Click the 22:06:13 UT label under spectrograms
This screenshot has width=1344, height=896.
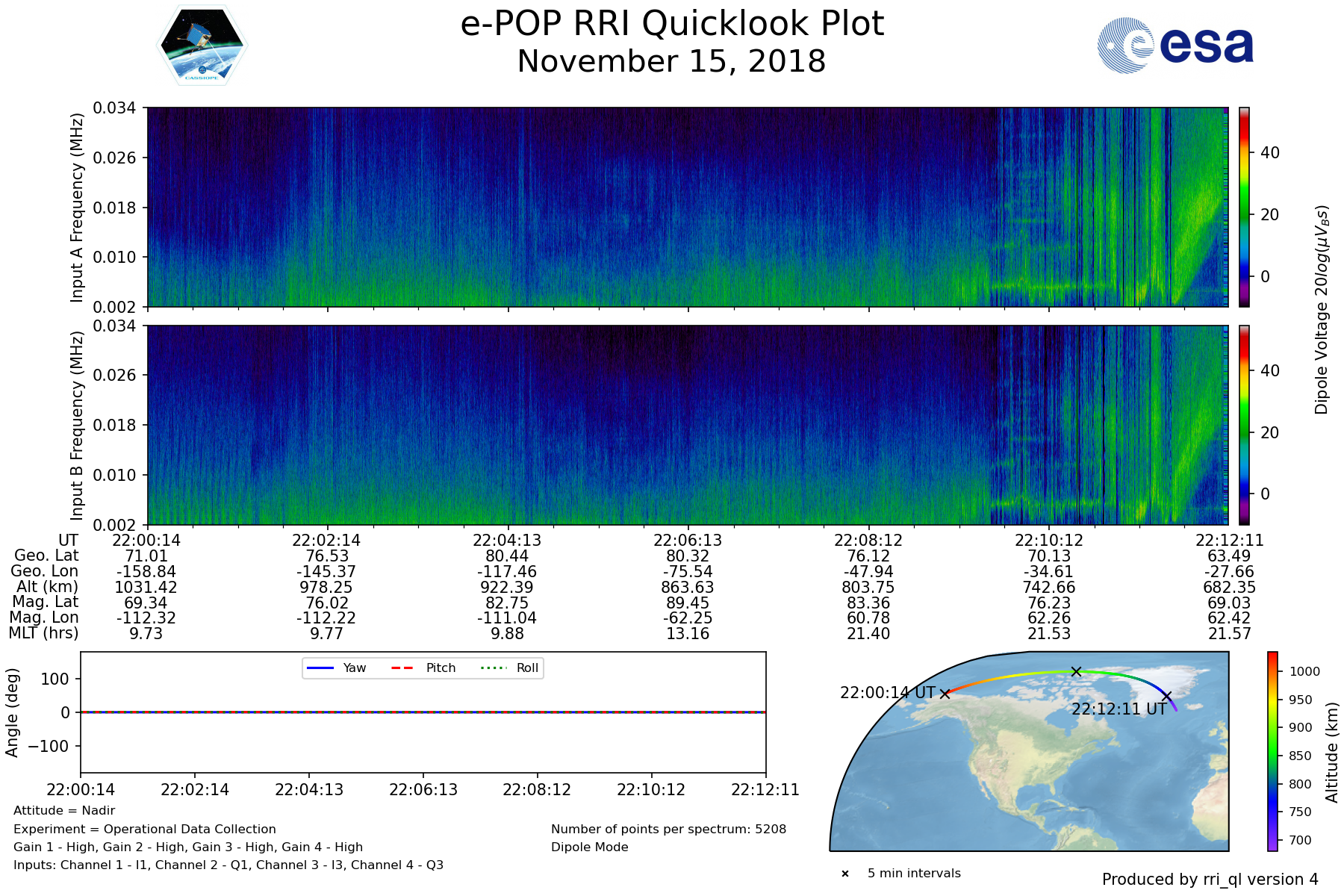click(688, 541)
